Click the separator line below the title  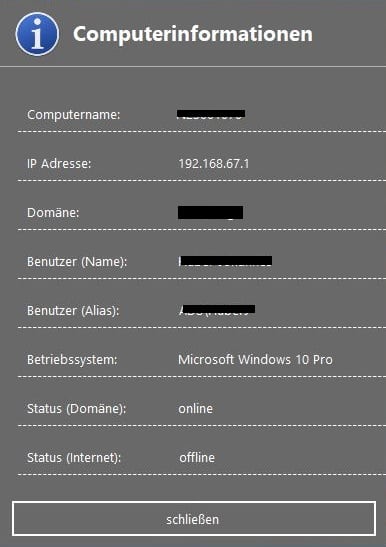coord(193,66)
